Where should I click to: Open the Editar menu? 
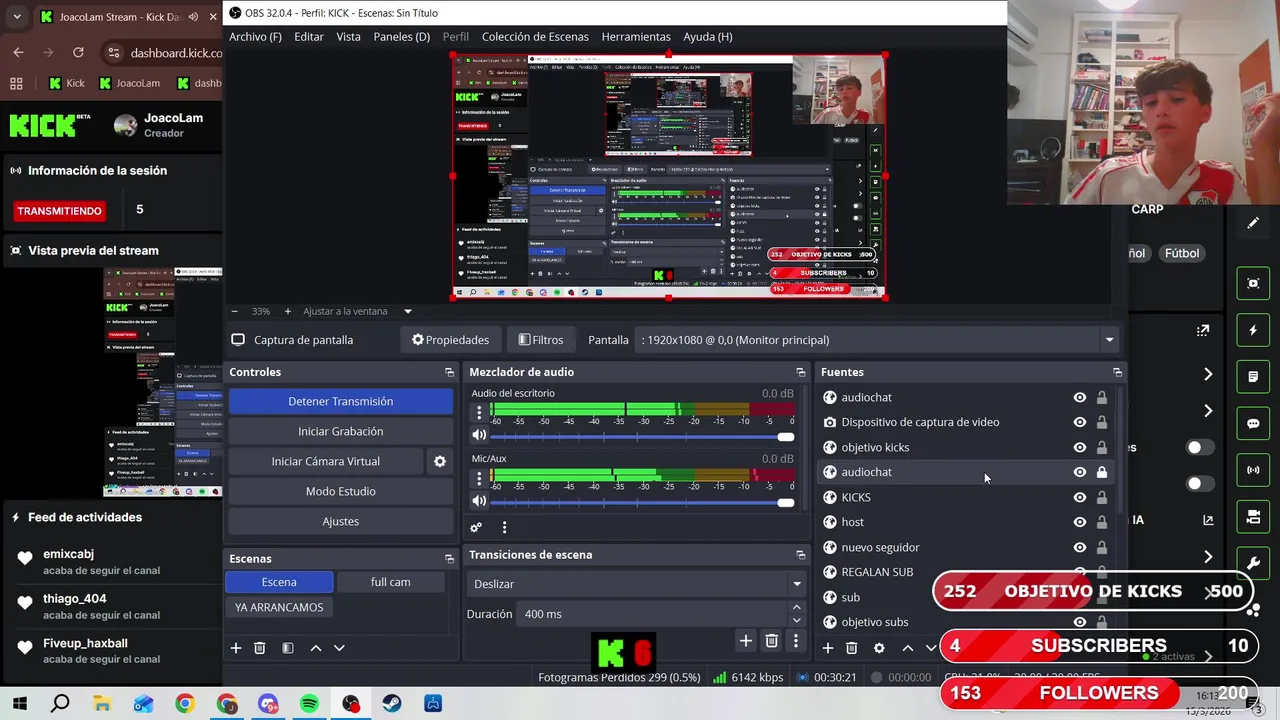point(309,36)
